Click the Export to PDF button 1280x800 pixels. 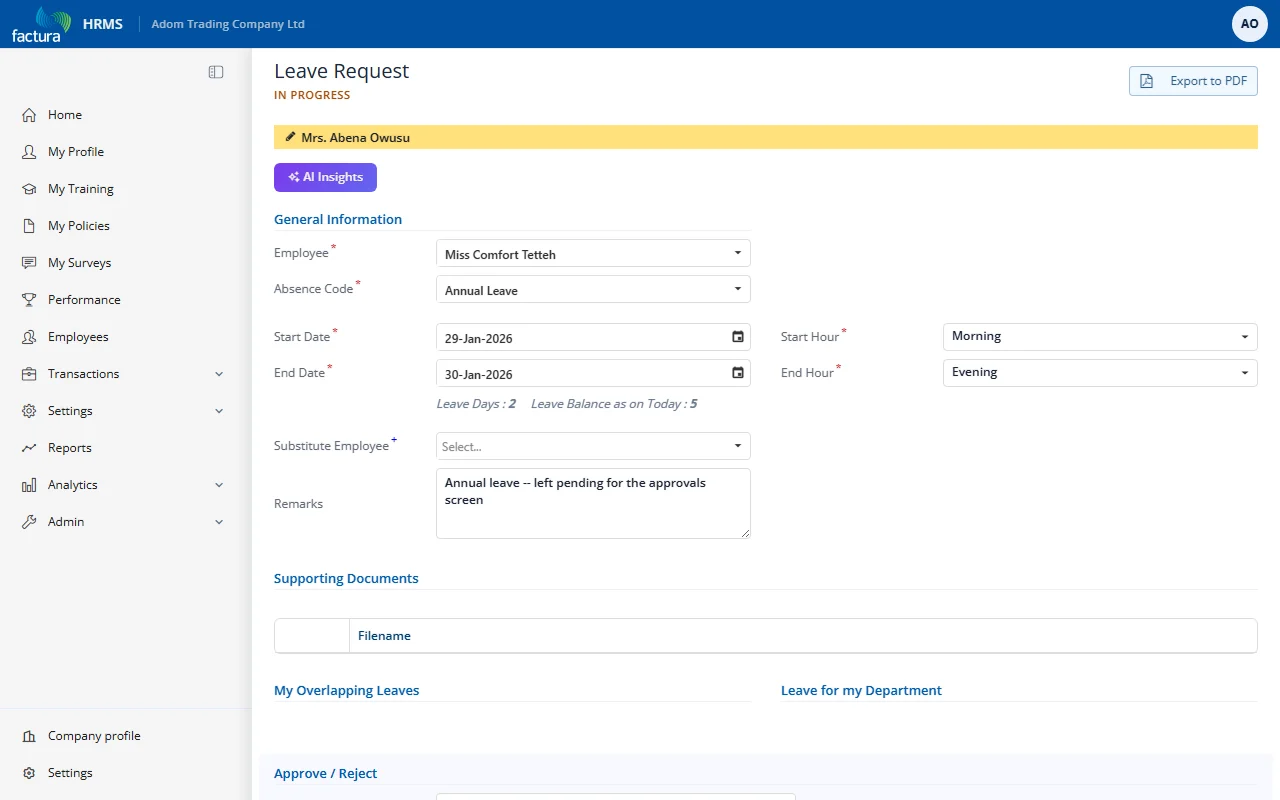[x=1193, y=81]
